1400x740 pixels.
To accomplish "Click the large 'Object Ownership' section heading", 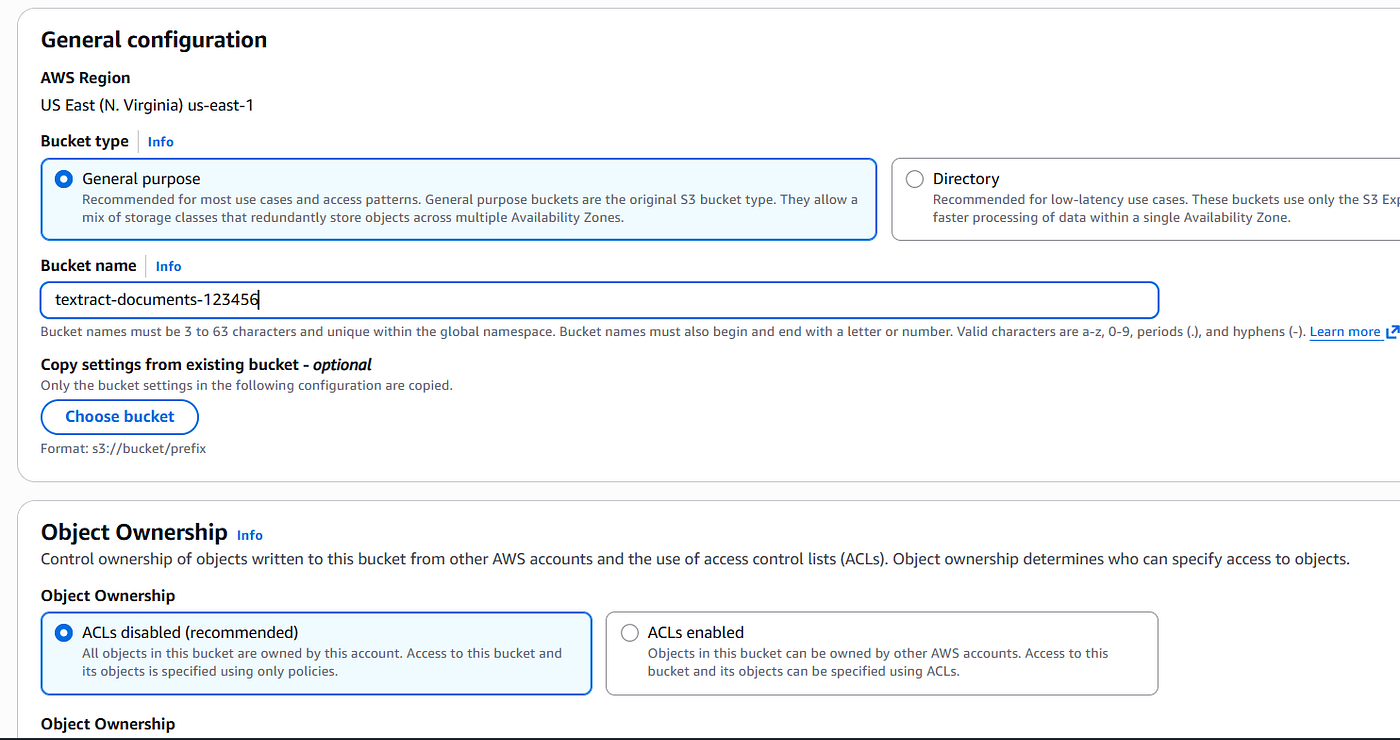I will pos(134,532).
